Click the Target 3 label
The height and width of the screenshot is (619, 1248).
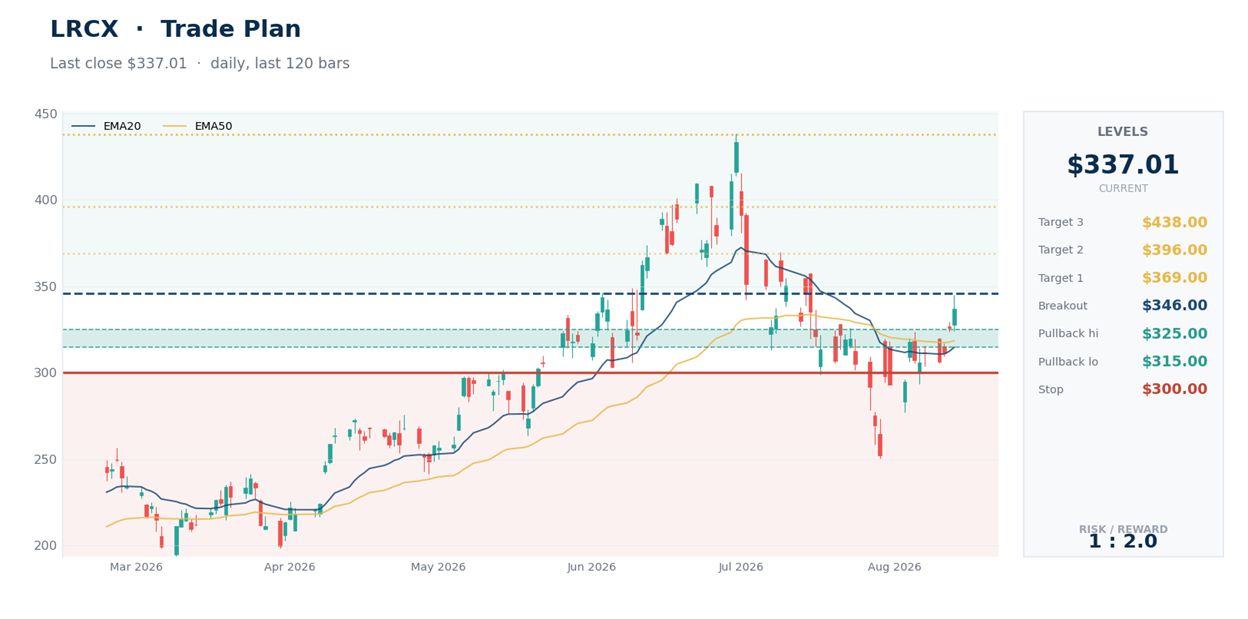[1061, 223]
